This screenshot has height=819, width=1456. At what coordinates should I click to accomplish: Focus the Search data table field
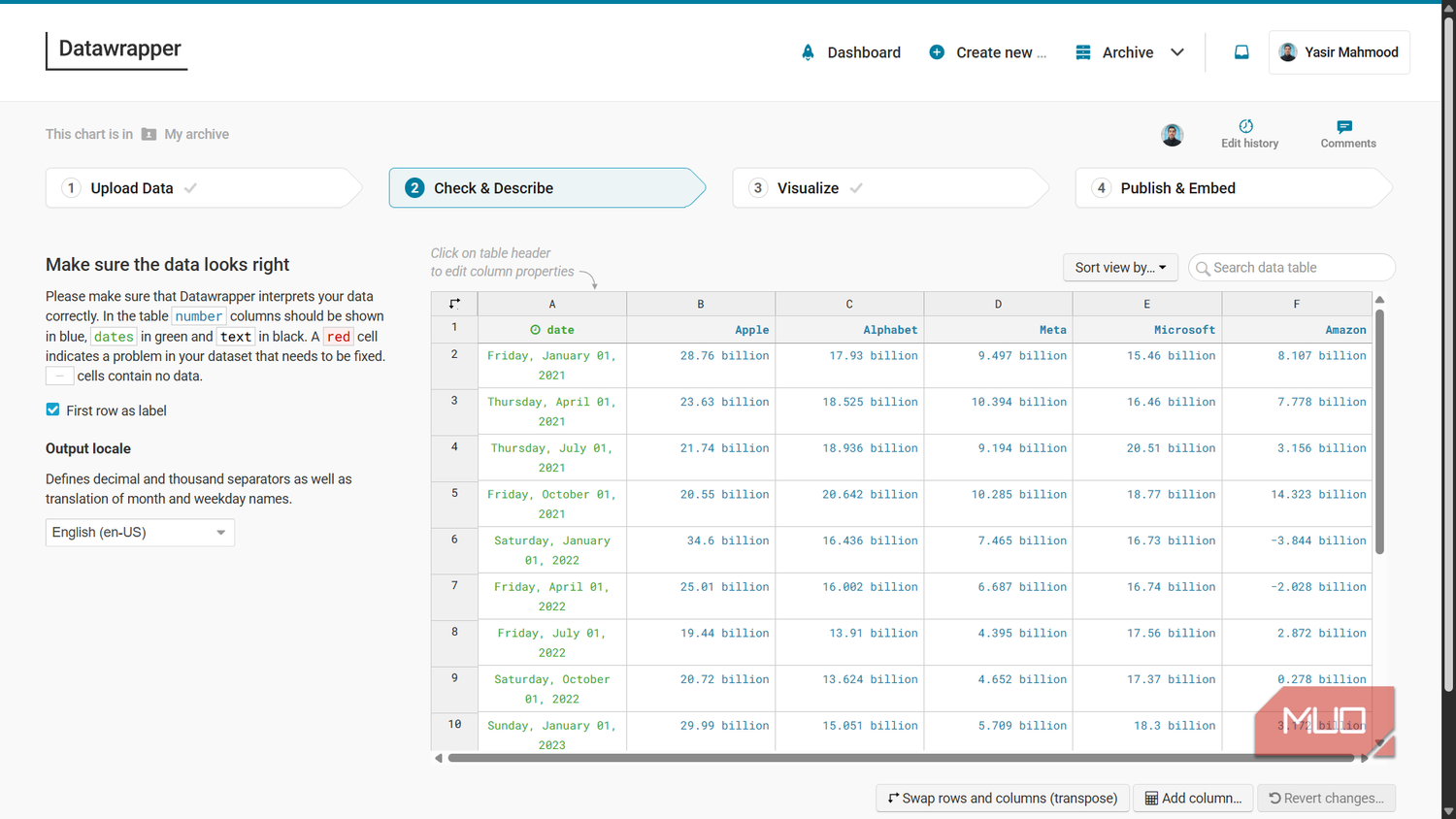pos(1291,268)
